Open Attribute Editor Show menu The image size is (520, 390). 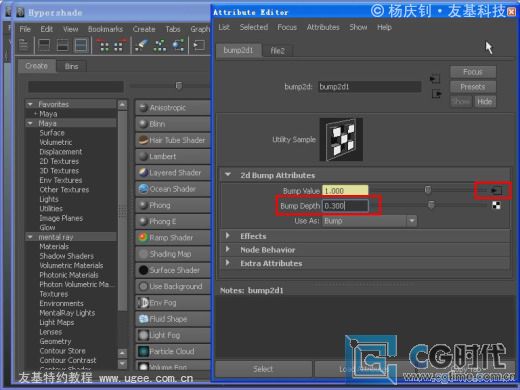358,27
